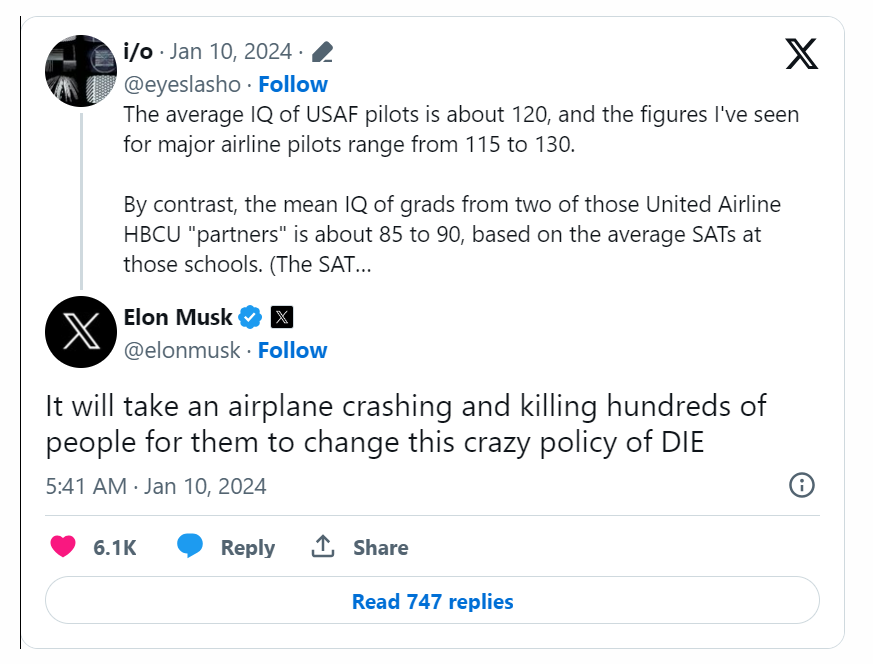
Task: Click the Reply text label
Action: [x=248, y=548]
